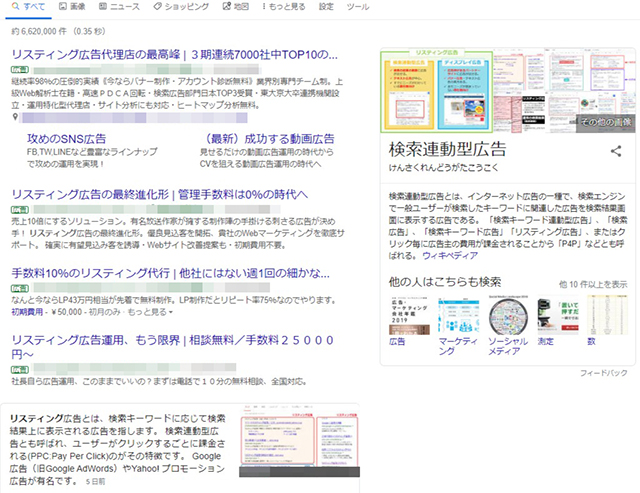Click the フィードバック link below the panel

tap(604, 373)
